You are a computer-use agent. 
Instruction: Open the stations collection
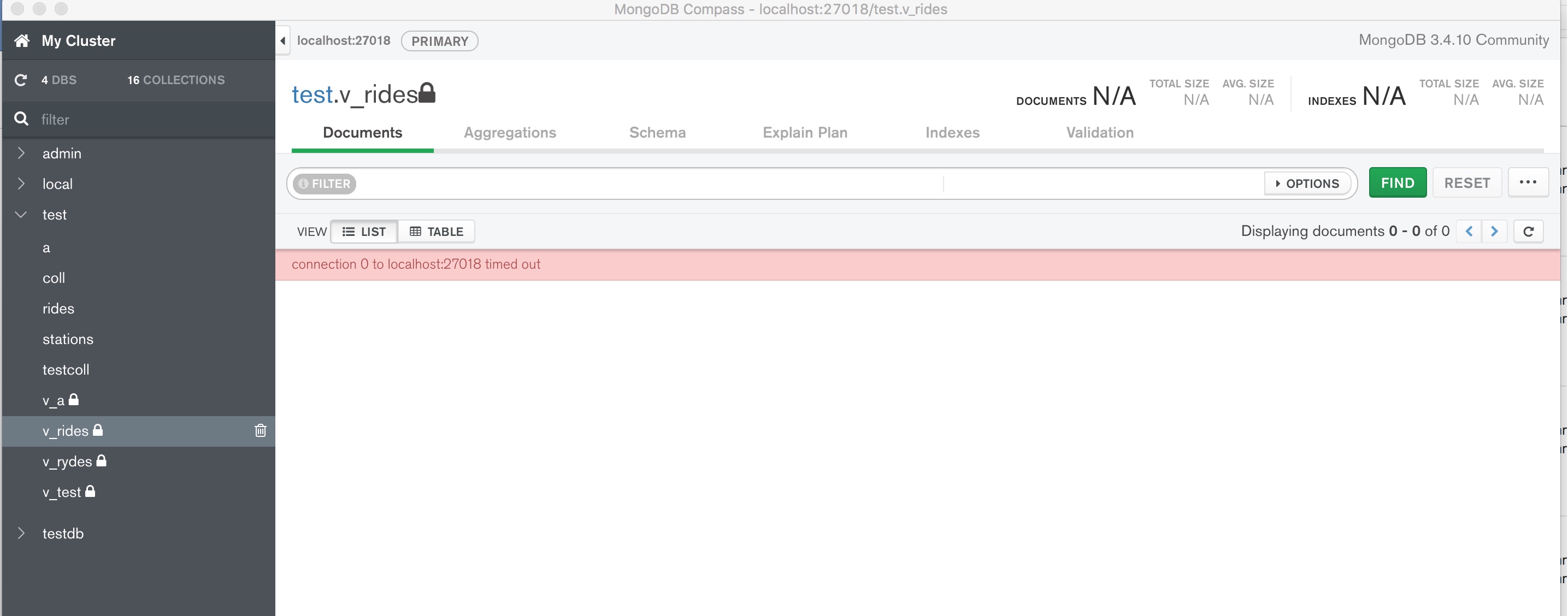tap(138, 339)
